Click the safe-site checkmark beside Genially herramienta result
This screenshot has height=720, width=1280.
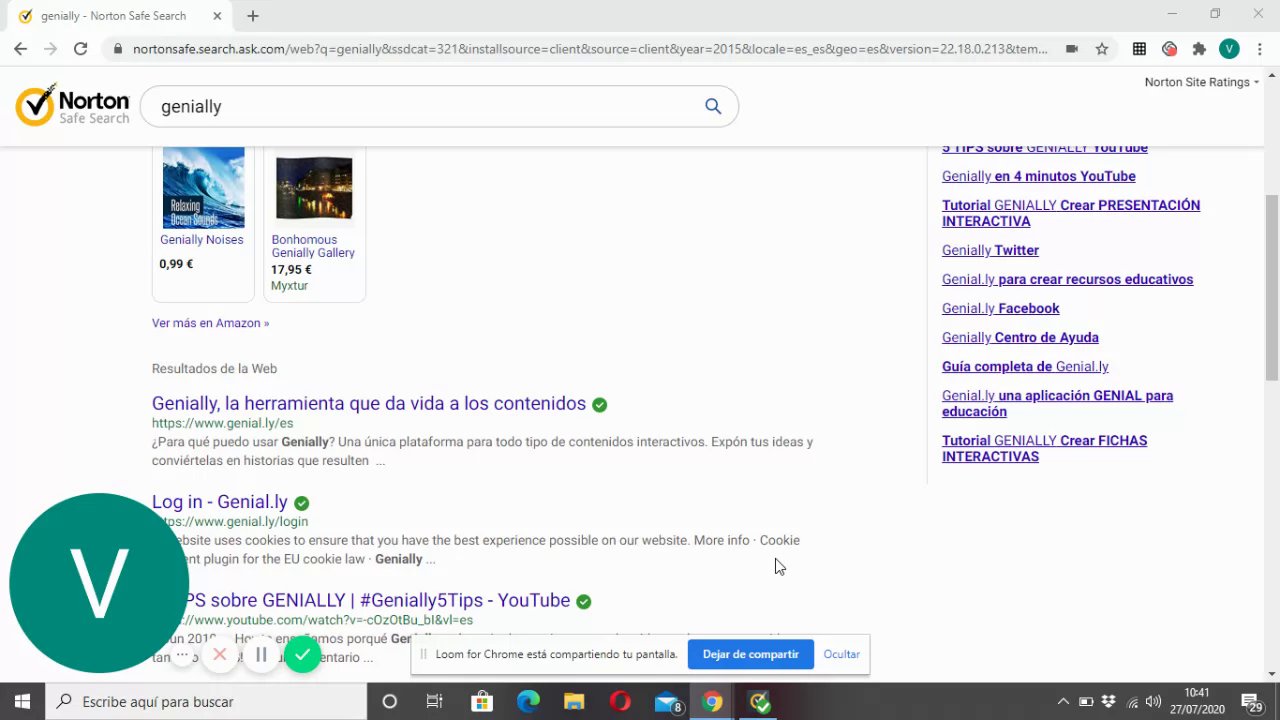(599, 405)
